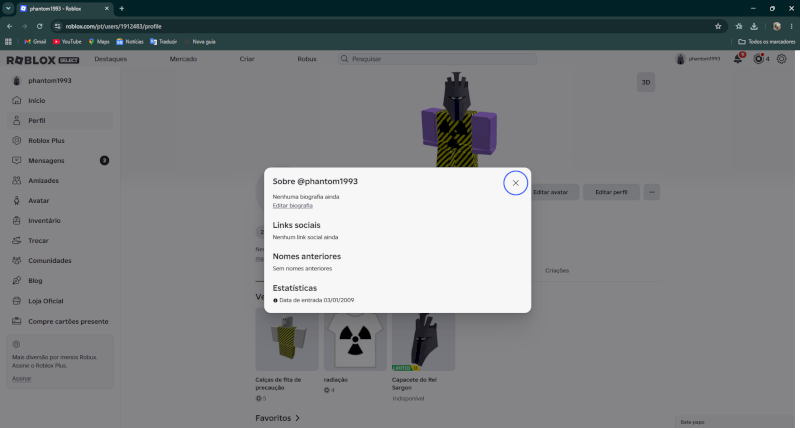The width and height of the screenshot is (800, 428).
Task: Click the avatar character image
Action: click(458, 119)
